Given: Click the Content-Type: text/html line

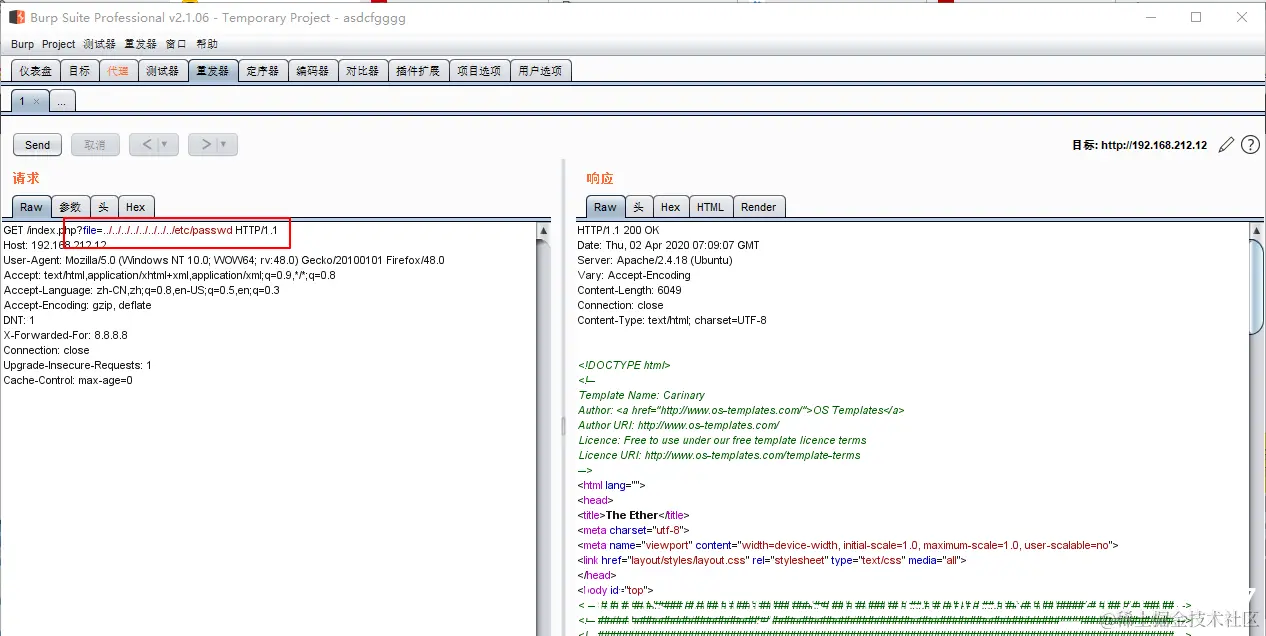Looking at the screenshot, I should click(672, 321).
